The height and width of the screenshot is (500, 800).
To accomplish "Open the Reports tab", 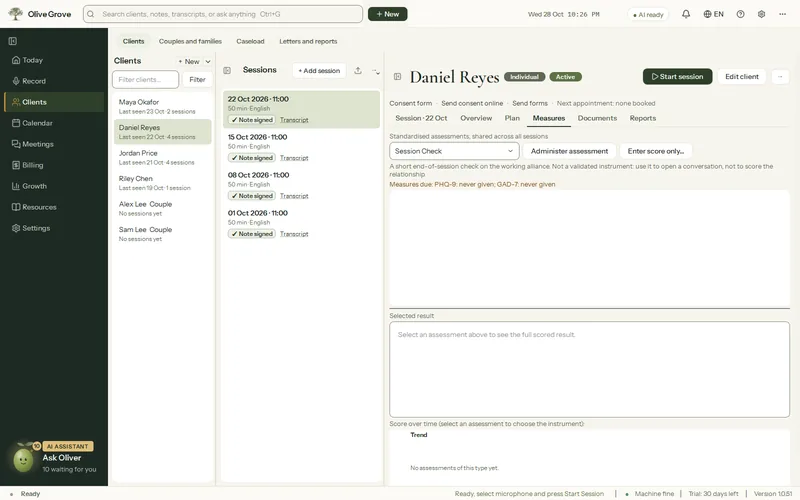I will 642,118.
